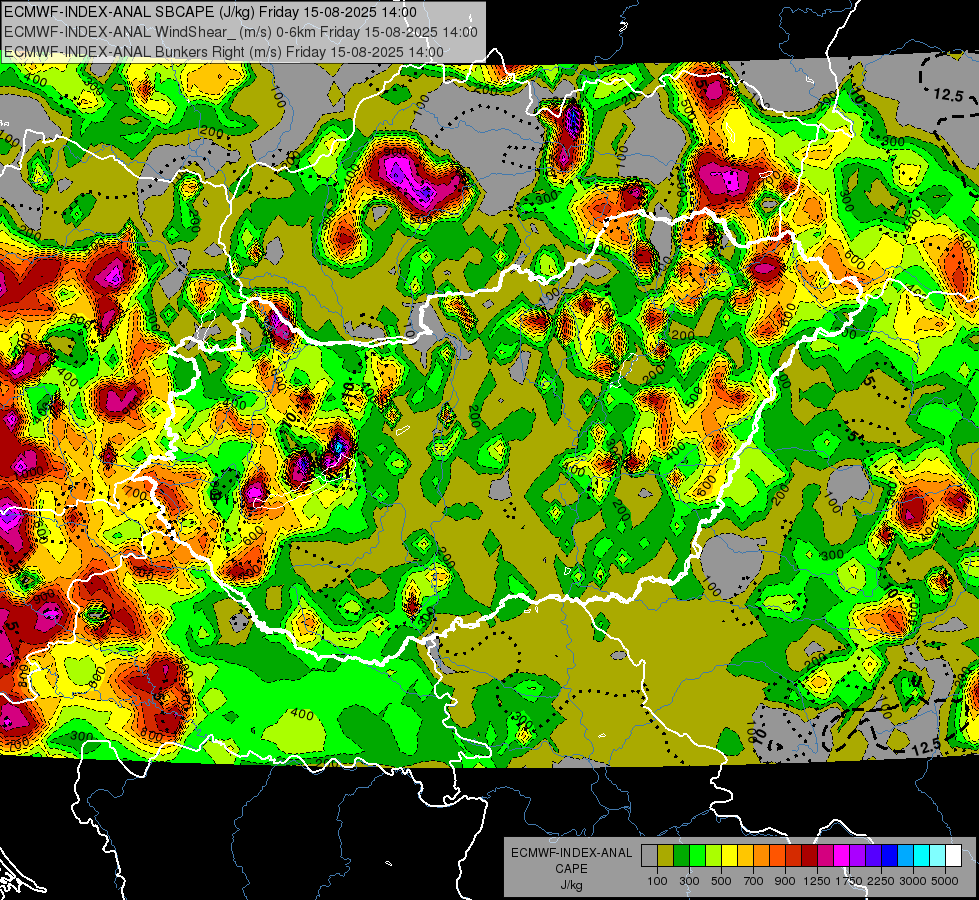Click the 500 value under the legend bar
Screen dimensions: 979x900
point(721,881)
